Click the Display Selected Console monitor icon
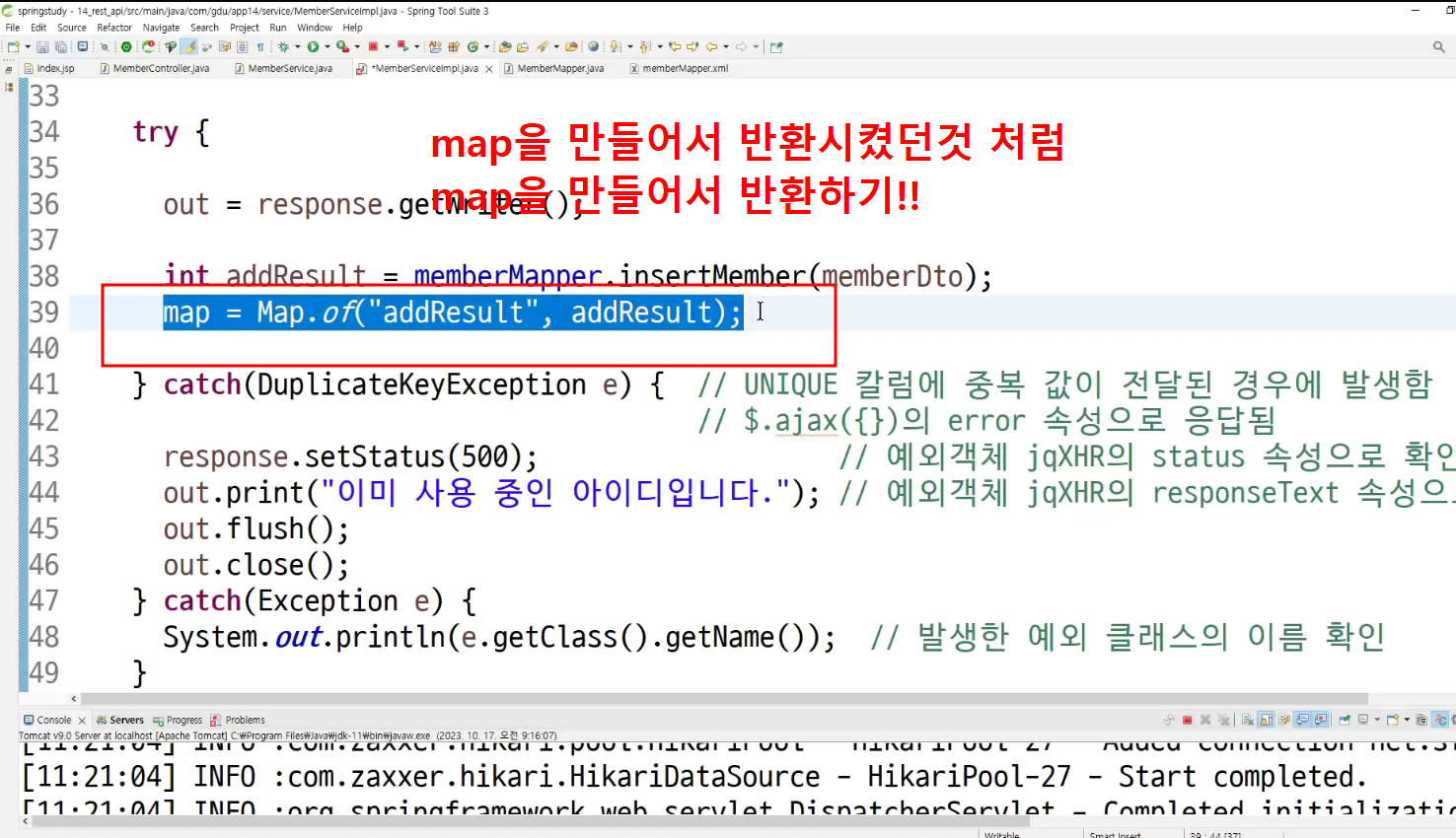1456x838 pixels. [1363, 720]
